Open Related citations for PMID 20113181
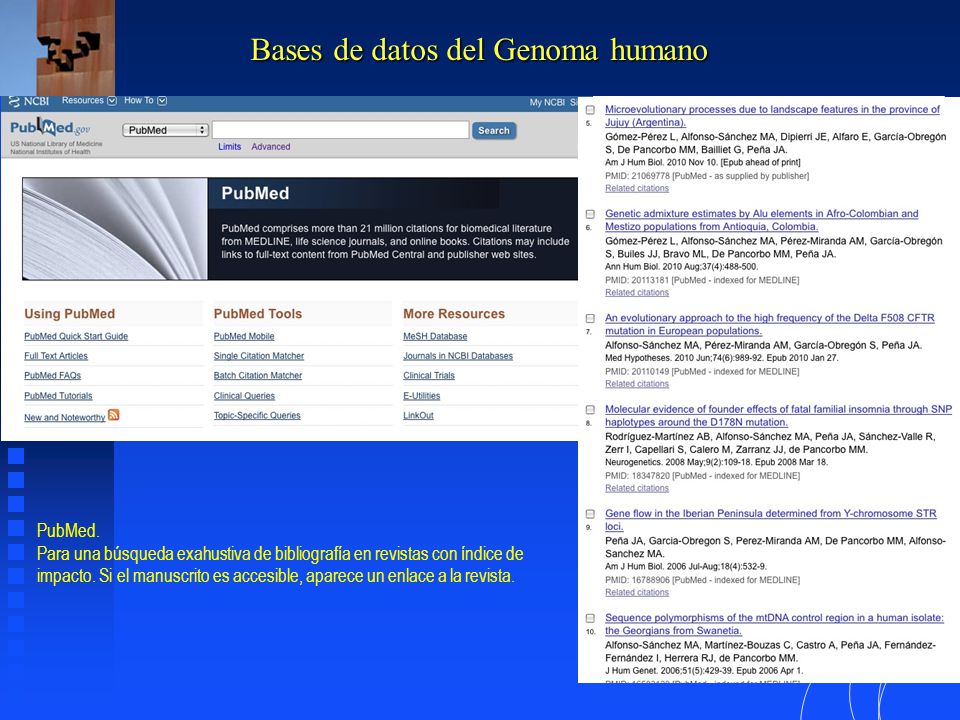Screen dimensions: 960x720 tap(637, 293)
